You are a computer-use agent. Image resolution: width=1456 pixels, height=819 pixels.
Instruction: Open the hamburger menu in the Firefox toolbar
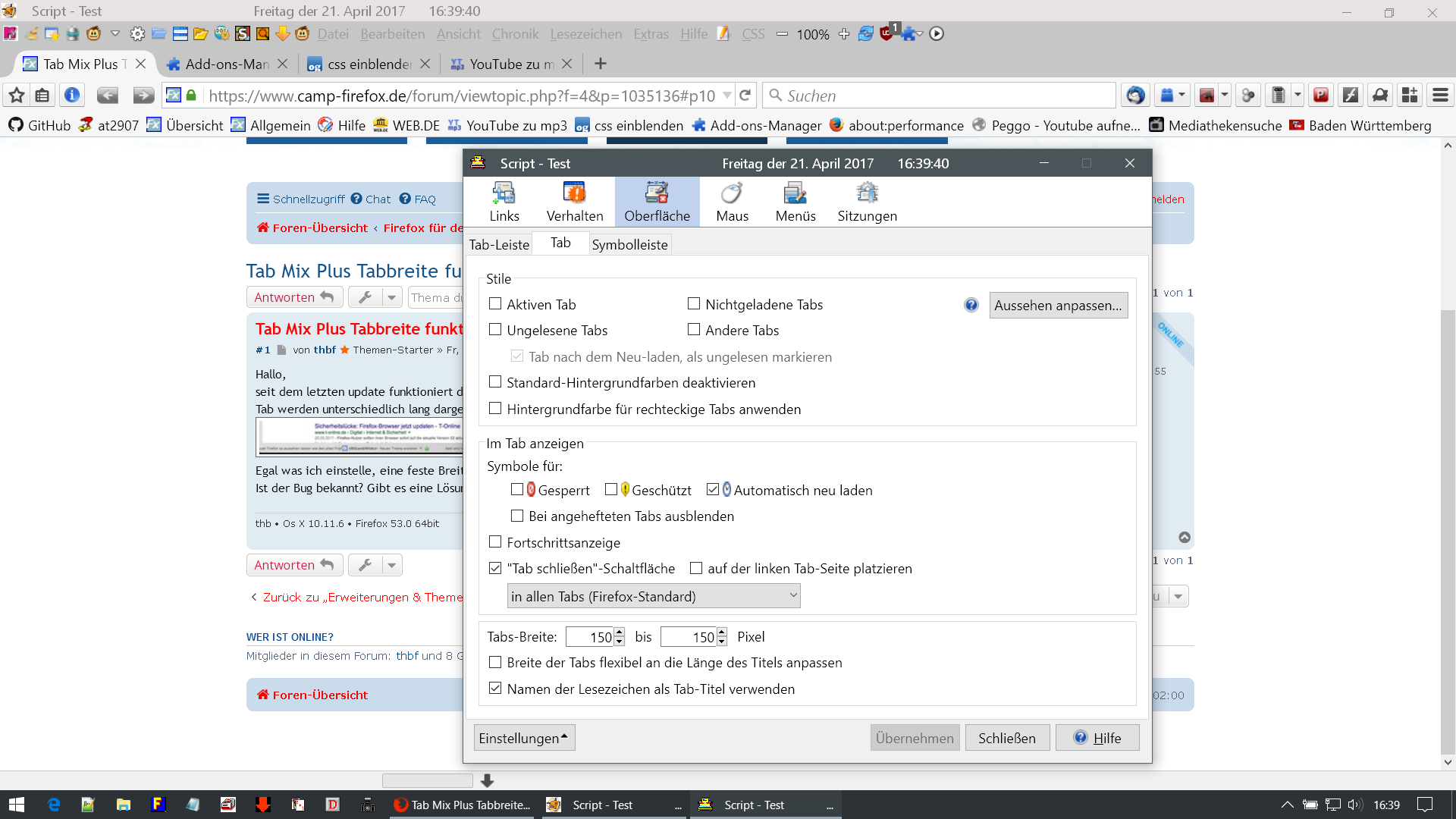tap(1440, 96)
